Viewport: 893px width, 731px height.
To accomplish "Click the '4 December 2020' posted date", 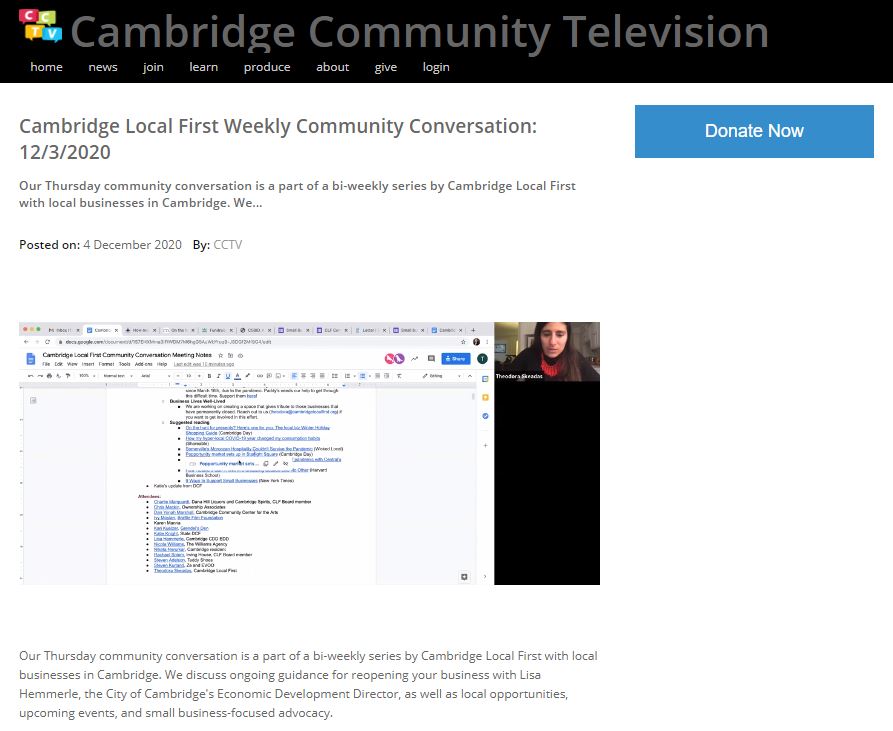I will (132, 245).
